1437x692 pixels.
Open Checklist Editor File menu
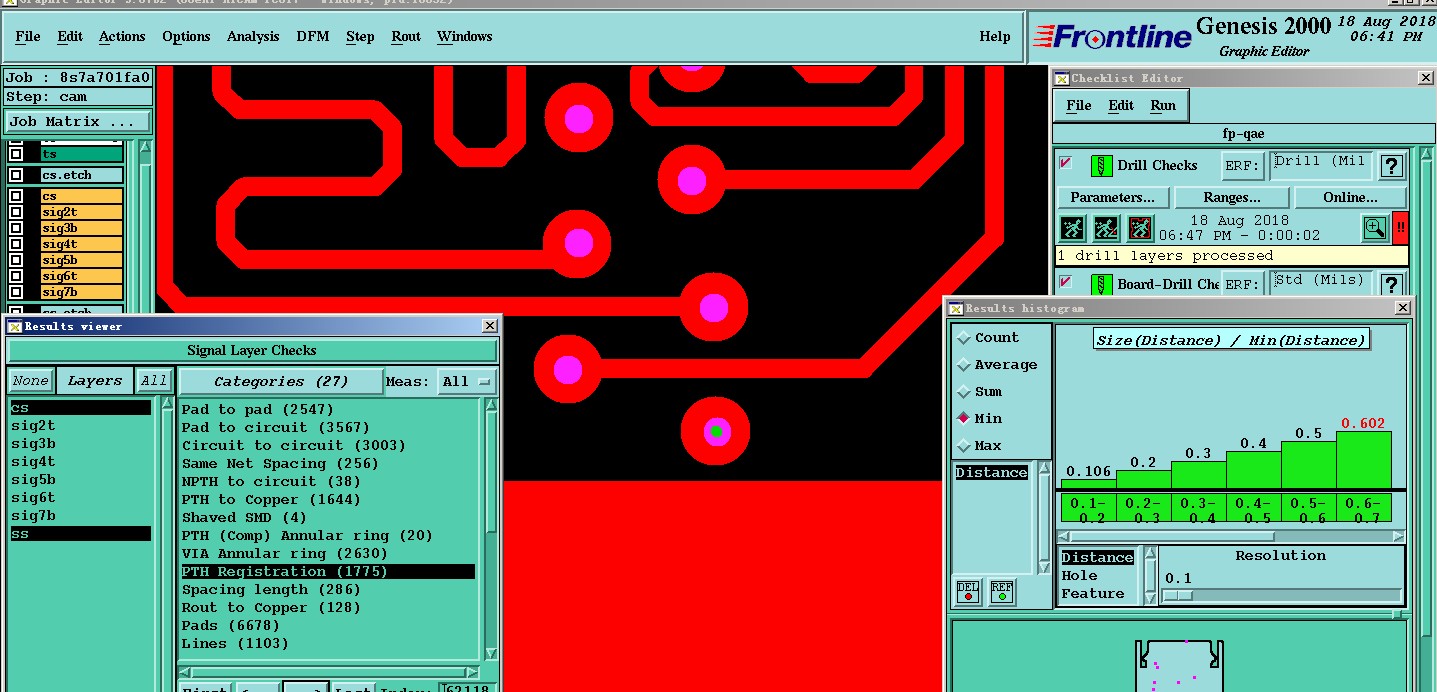coord(1078,105)
